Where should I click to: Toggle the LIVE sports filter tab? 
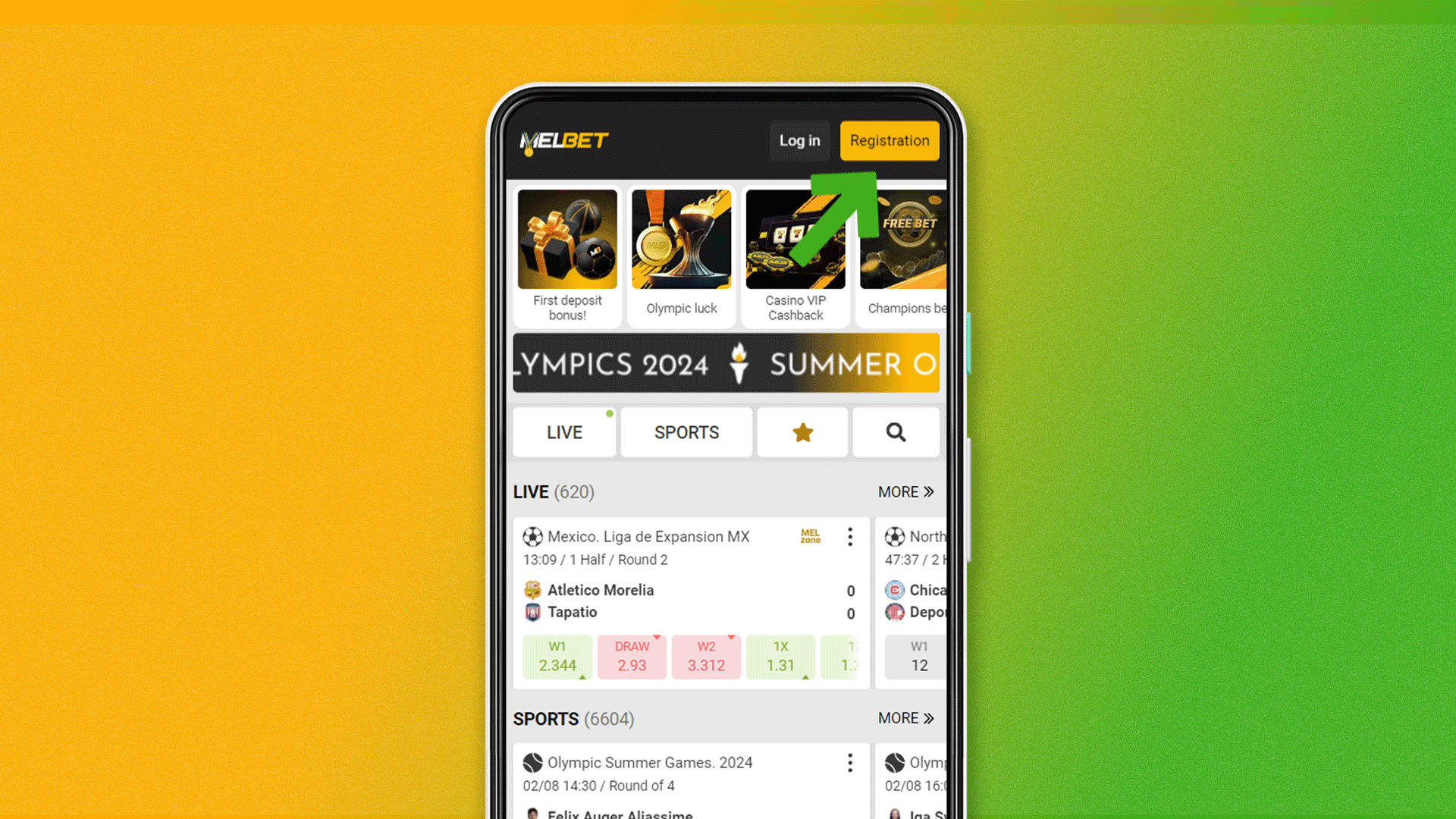click(x=565, y=432)
